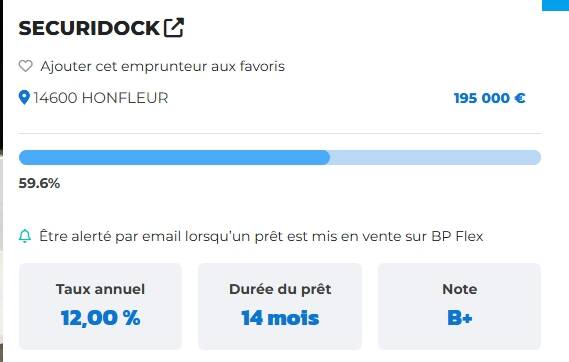Select the Durée du prêt card heading
Image resolution: width=569 pixels, height=362 pixels.
[x=280, y=289]
